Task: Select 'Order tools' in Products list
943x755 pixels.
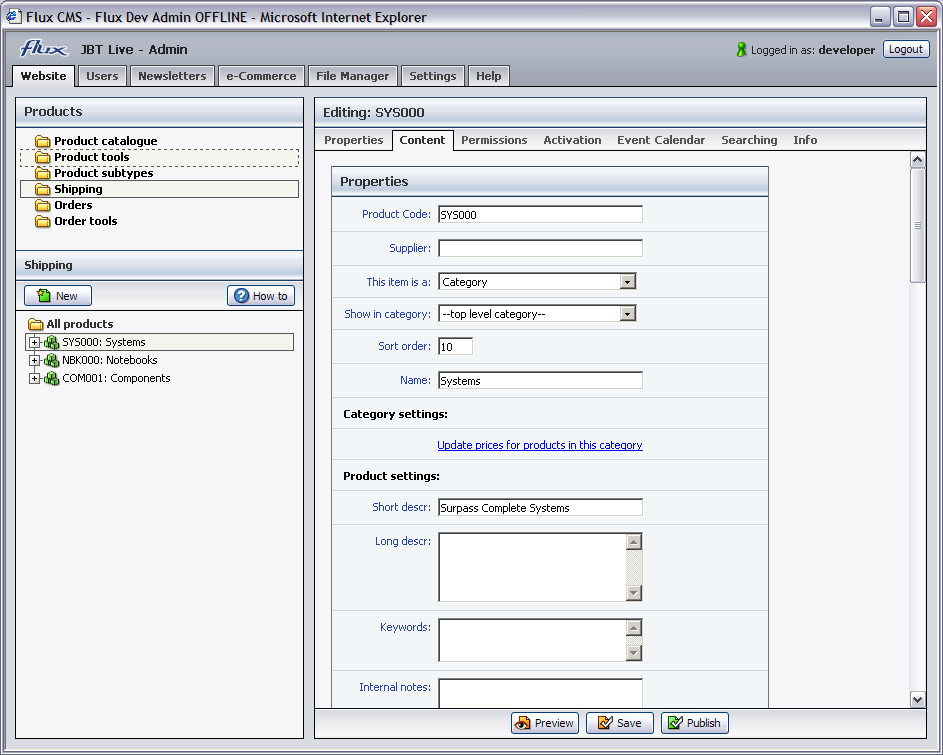Action: 85,221
